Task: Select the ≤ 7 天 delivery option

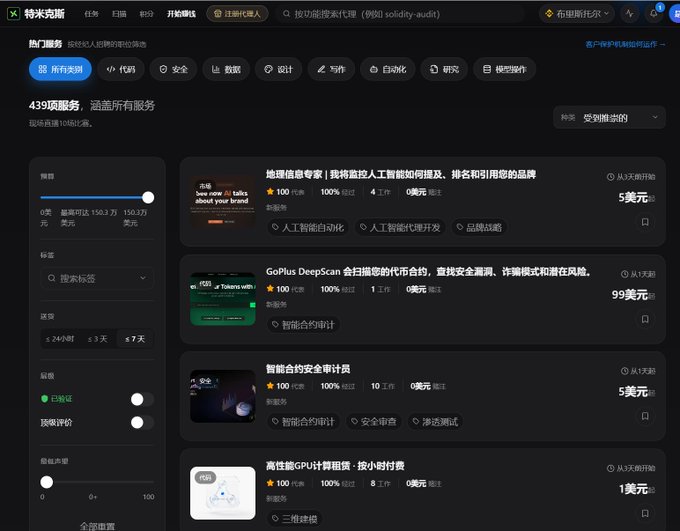Action: coord(135,339)
